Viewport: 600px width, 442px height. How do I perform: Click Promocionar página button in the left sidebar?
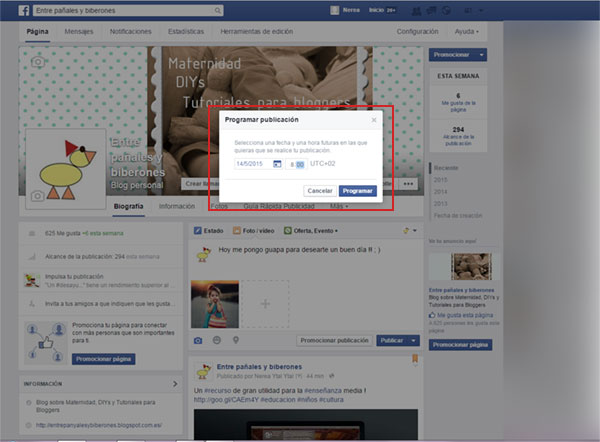(x=103, y=359)
